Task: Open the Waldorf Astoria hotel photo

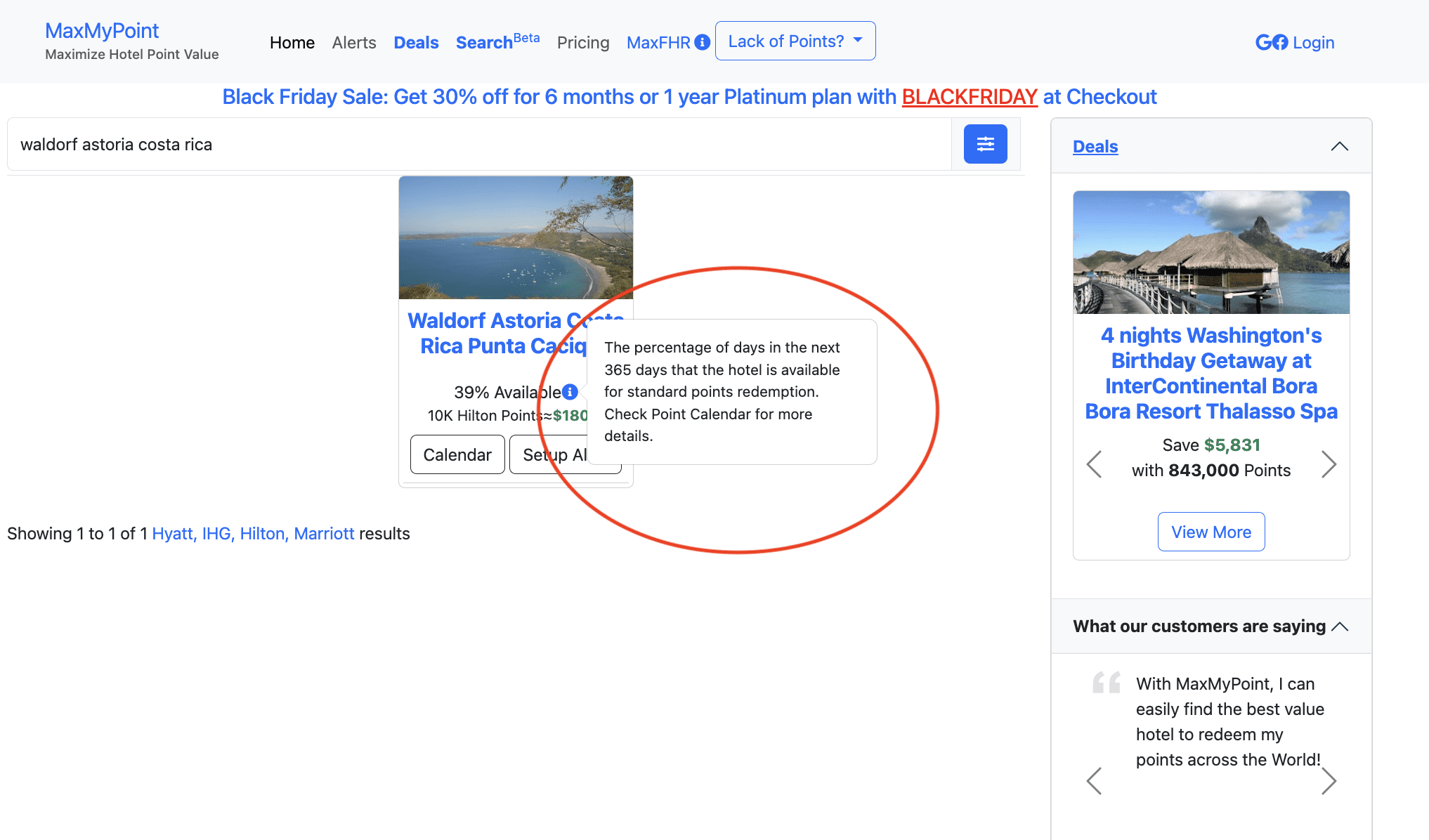Action: 516,237
